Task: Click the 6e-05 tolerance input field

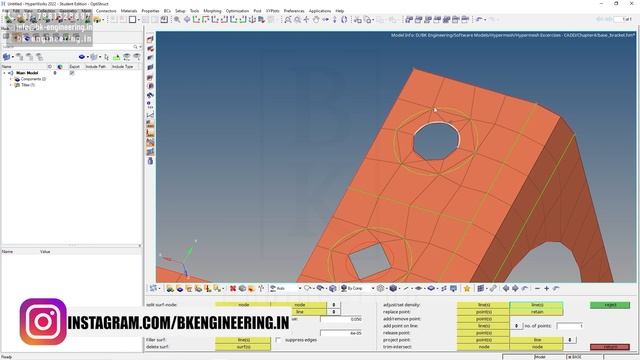Action: [341, 333]
